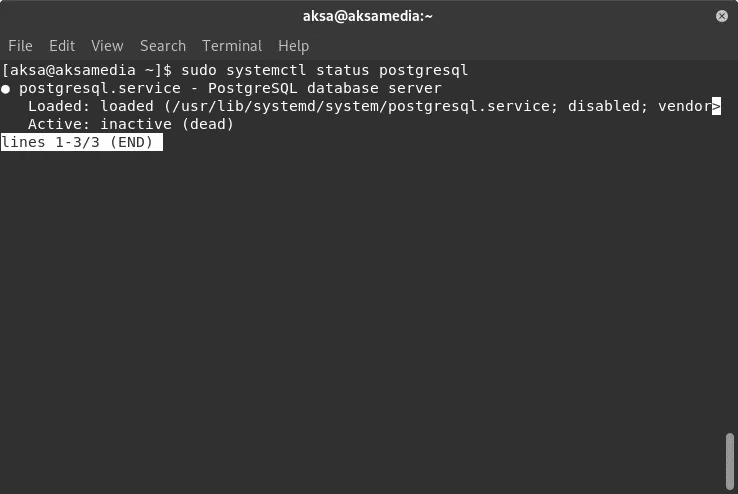
Task: Click the 'Active:' label
Action: click(x=59, y=124)
